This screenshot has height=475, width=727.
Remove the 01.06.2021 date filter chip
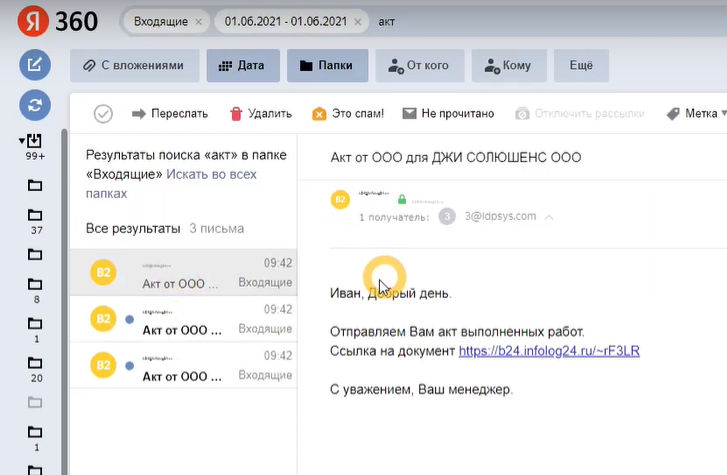(357, 22)
